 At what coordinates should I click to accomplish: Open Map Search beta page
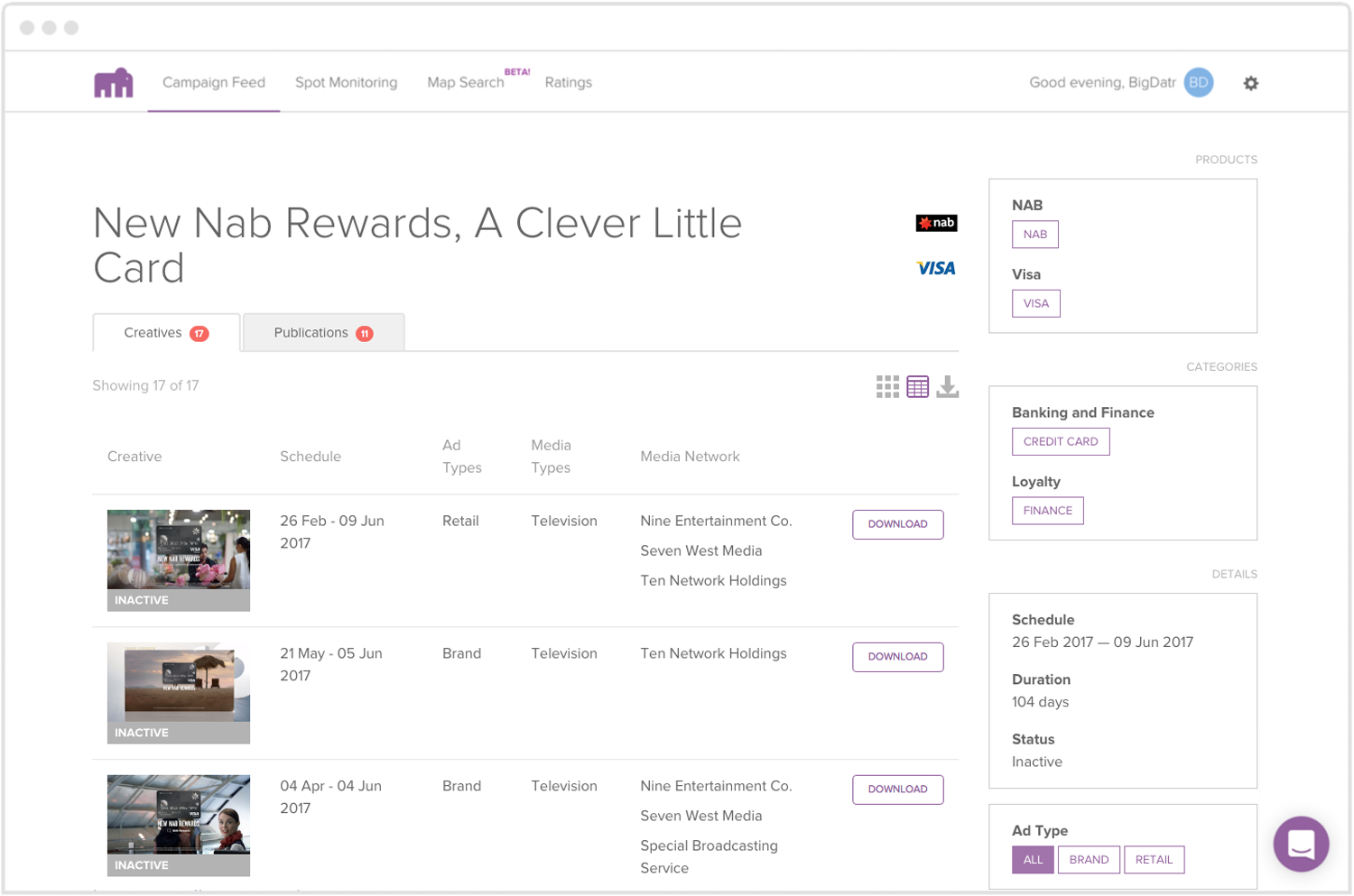tap(466, 82)
